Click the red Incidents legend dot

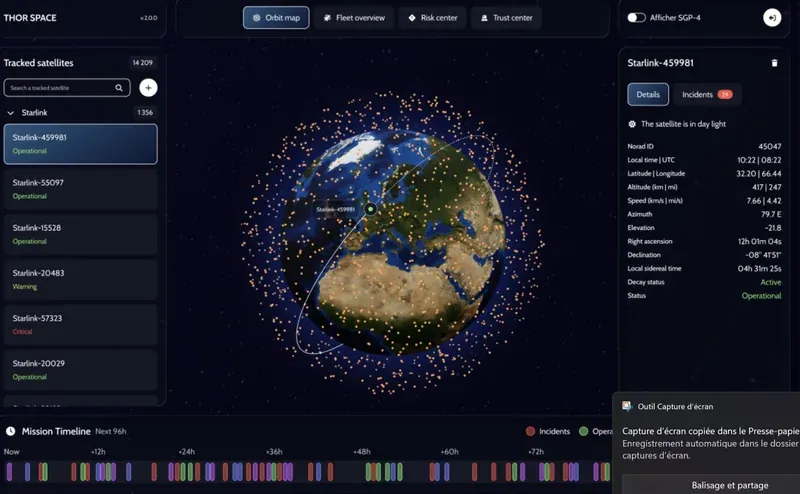(x=530, y=431)
